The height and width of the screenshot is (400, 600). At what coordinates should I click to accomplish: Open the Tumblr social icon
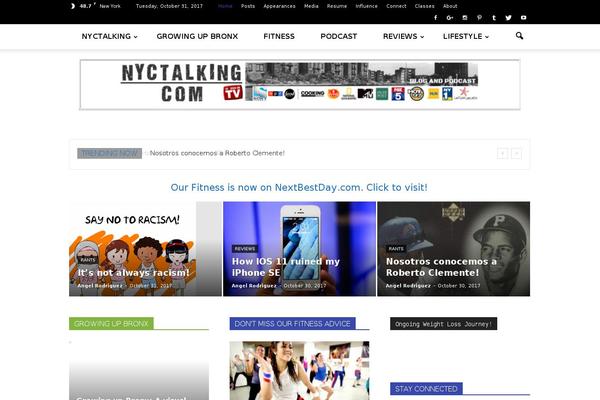click(x=494, y=18)
